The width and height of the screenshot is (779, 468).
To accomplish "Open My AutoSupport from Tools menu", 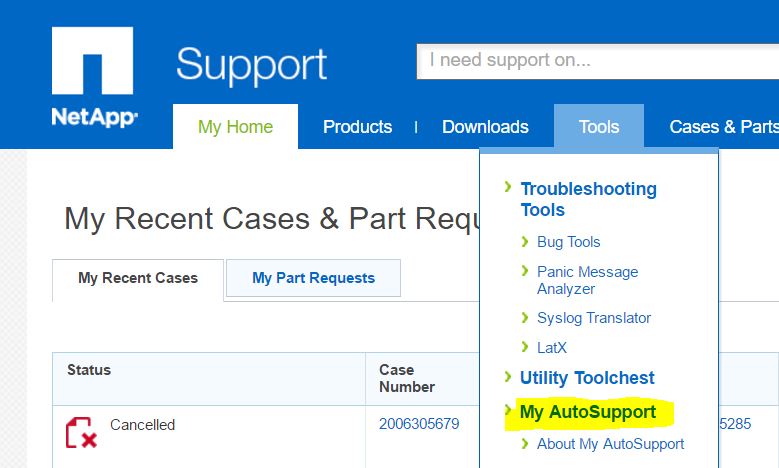I will click(588, 412).
